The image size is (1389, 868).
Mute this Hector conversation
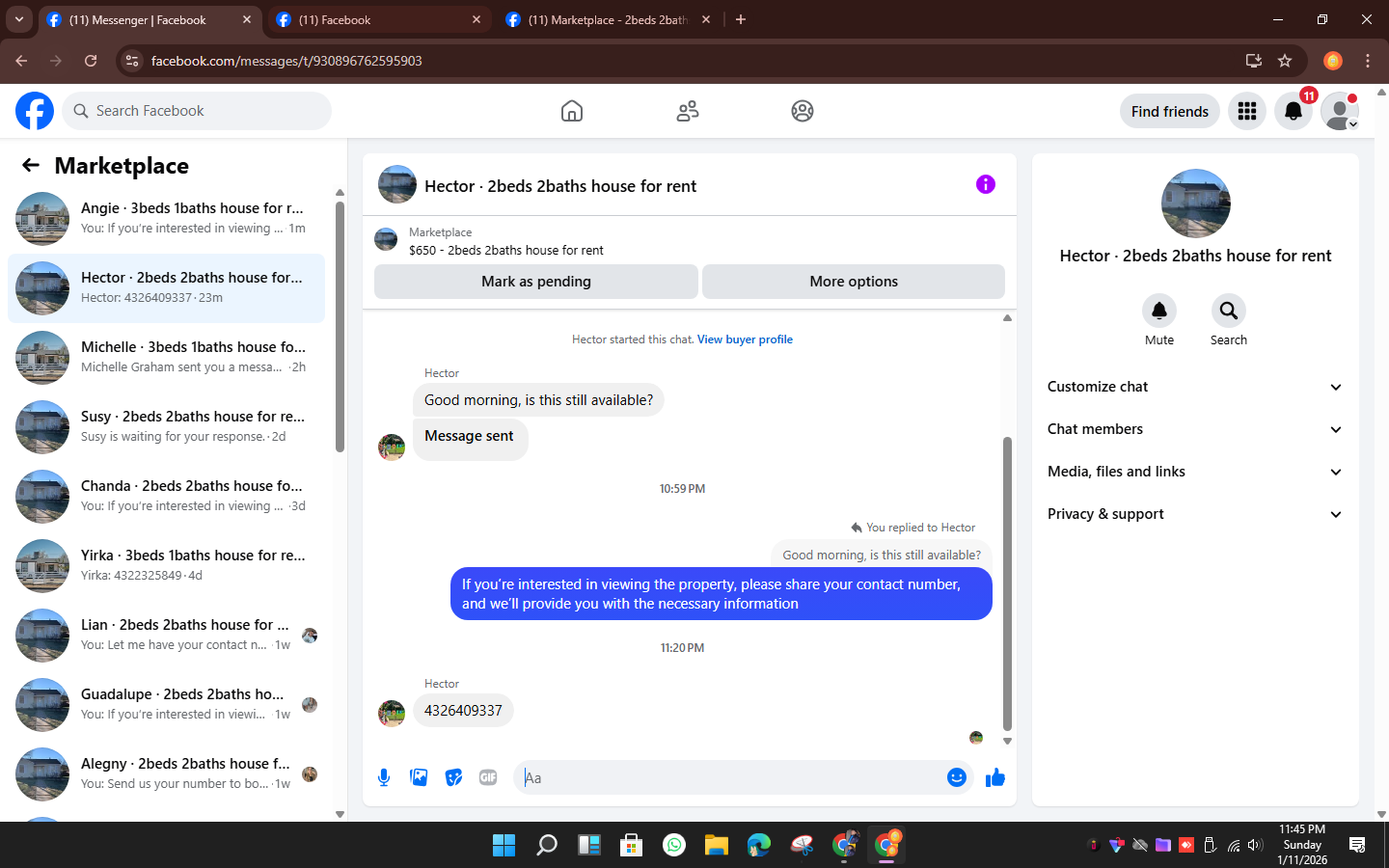tap(1159, 311)
